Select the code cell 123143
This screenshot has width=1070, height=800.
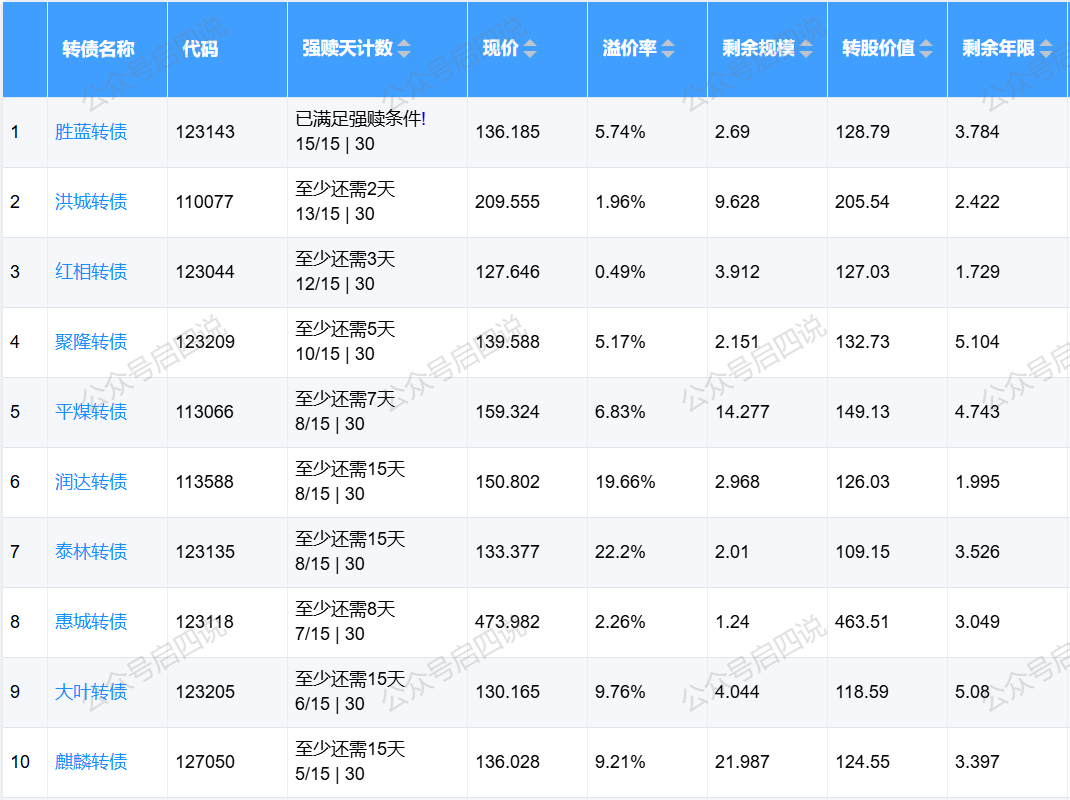coord(205,132)
